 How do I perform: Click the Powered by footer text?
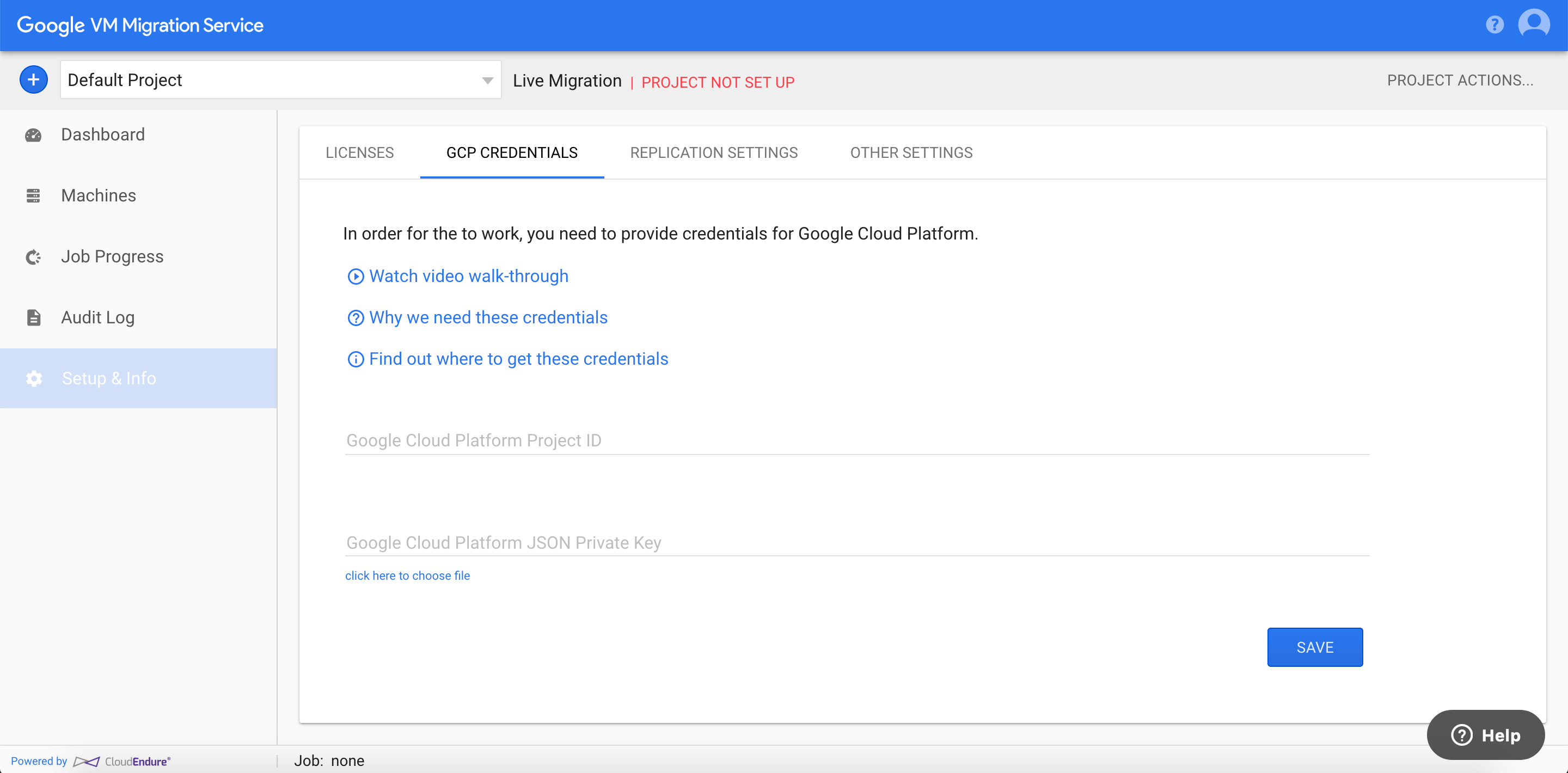[x=39, y=762]
